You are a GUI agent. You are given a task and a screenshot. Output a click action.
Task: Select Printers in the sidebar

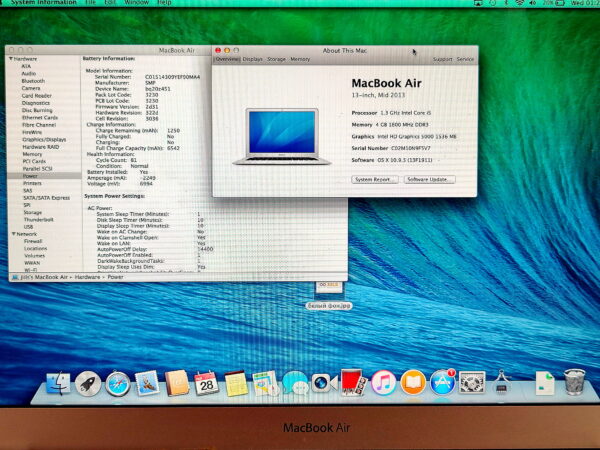coord(33,183)
